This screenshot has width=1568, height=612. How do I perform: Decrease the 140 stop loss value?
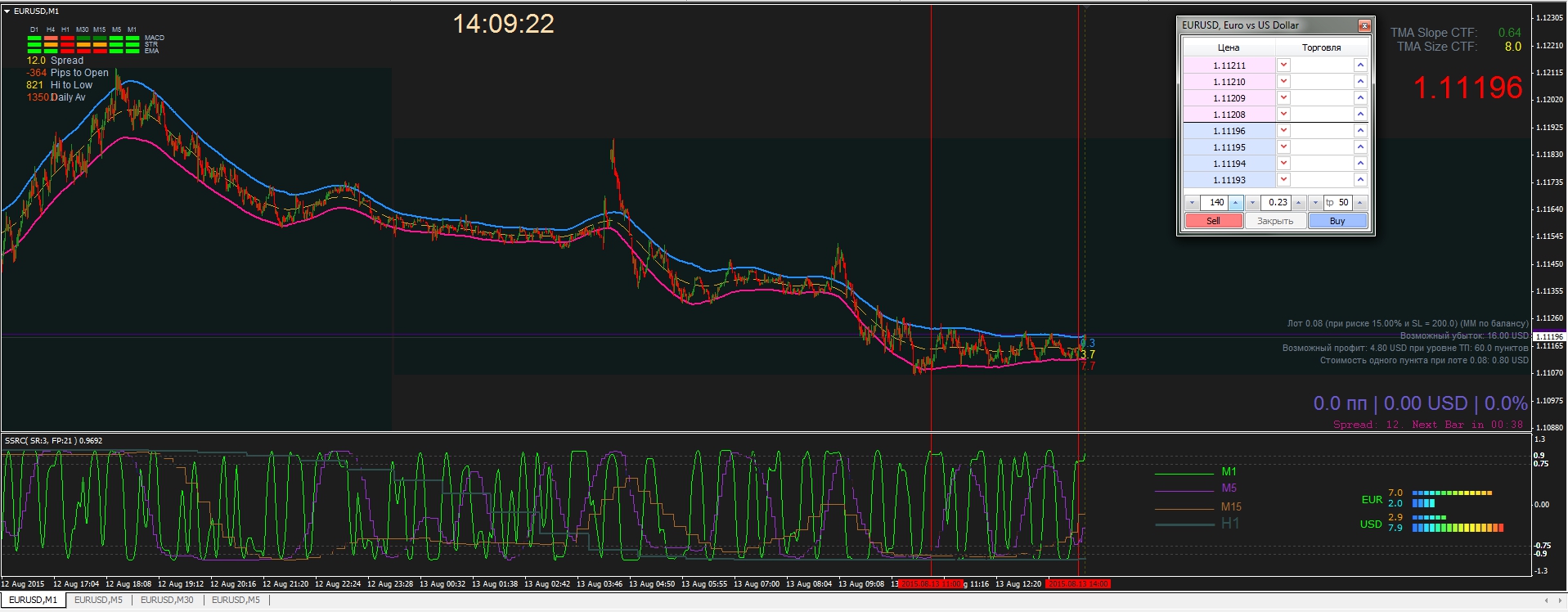[1192, 203]
